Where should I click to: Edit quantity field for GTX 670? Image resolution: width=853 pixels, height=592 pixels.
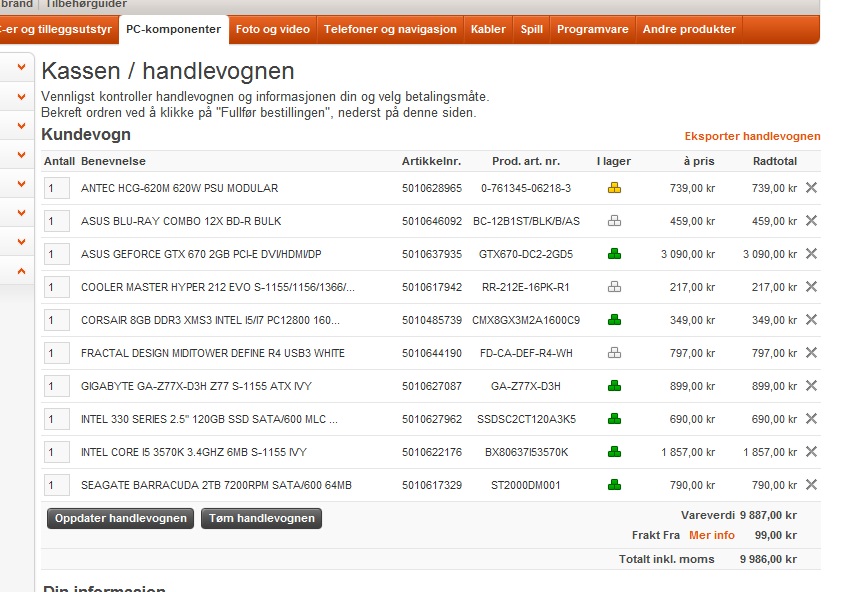tap(57, 254)
